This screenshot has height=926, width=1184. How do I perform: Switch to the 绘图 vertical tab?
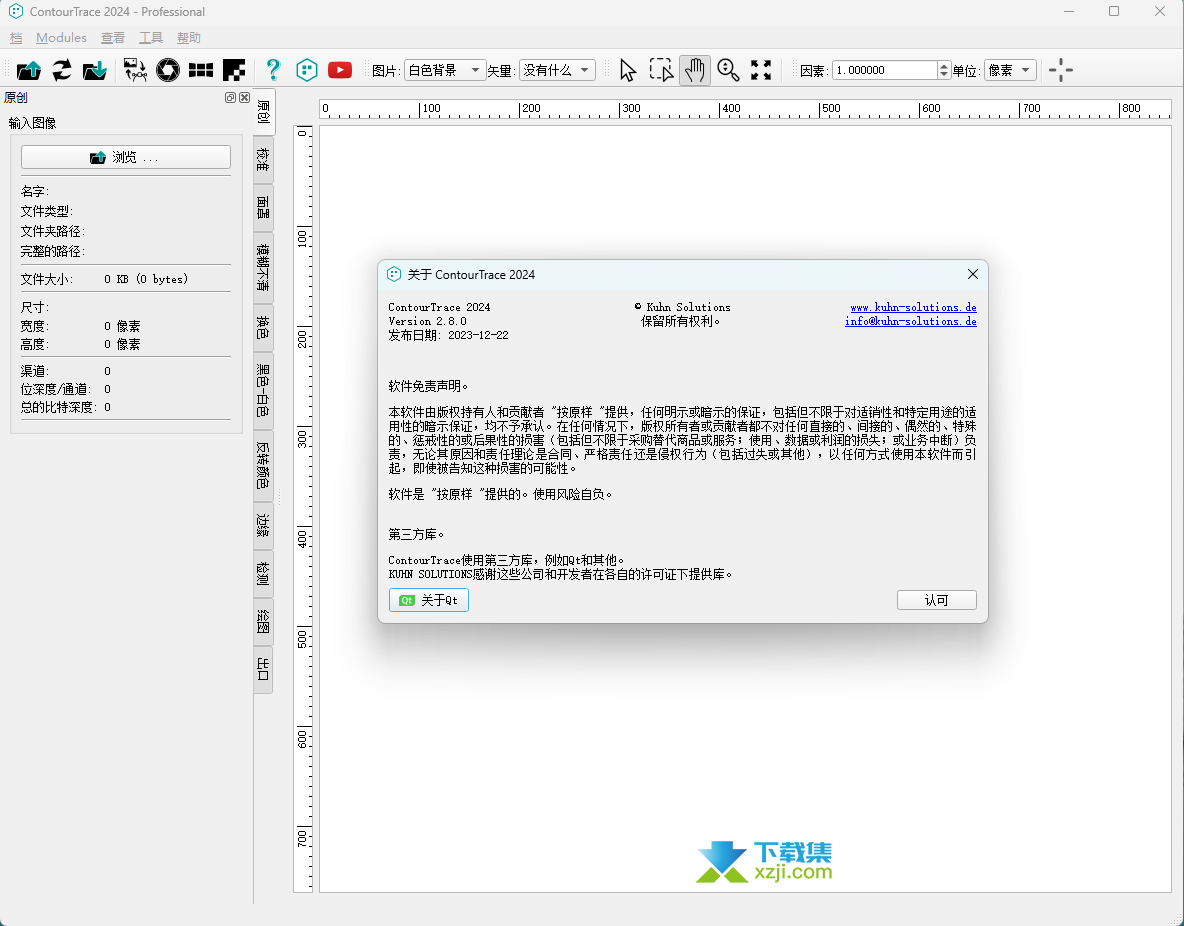click(264, 622)
